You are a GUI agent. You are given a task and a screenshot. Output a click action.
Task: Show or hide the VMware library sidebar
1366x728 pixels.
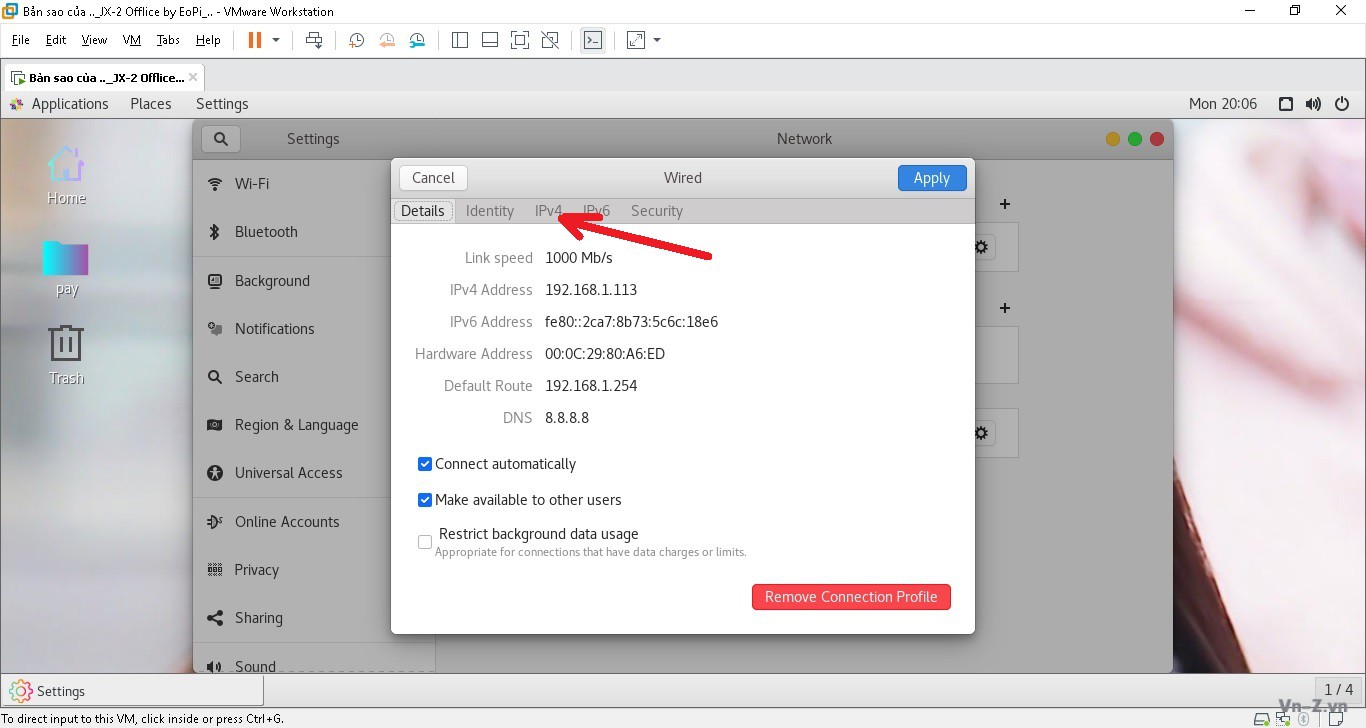click(x=460, y=40)
